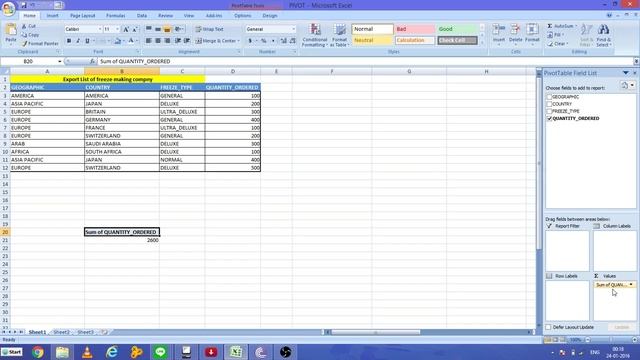Viewport: 640px width, 360px height.
Task: Open Chrome from the taskbar
Action: click(x=38, y=352)
